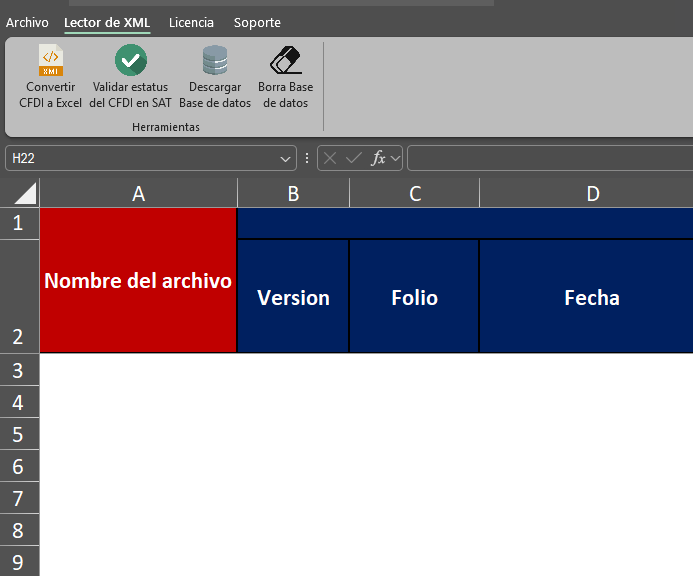The width and height of the screenshot is (693, 576).
Task: Open the Name Box dropdown arrow
Action: point(287,158)
